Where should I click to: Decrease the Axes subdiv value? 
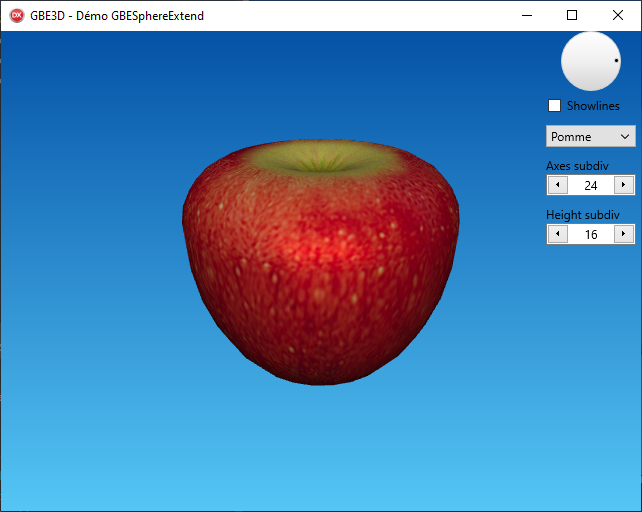click(557, 185)
